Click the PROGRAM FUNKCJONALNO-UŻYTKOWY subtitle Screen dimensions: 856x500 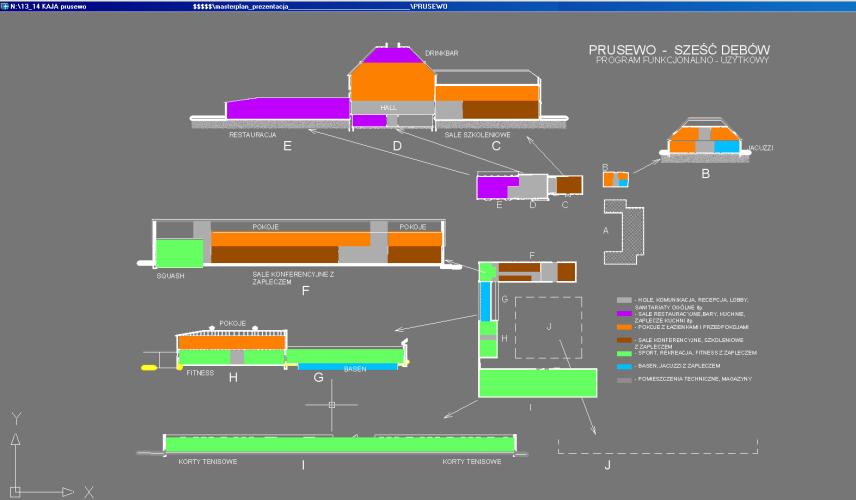point(682,60)
